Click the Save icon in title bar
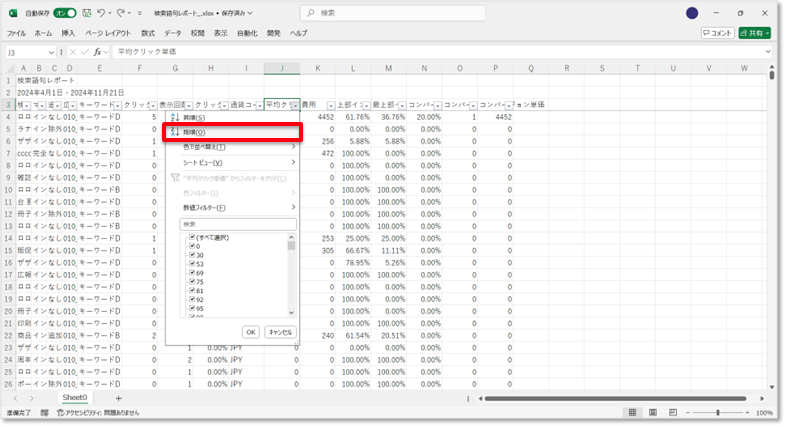Screen dimensions: 785x426 (87, 13)
